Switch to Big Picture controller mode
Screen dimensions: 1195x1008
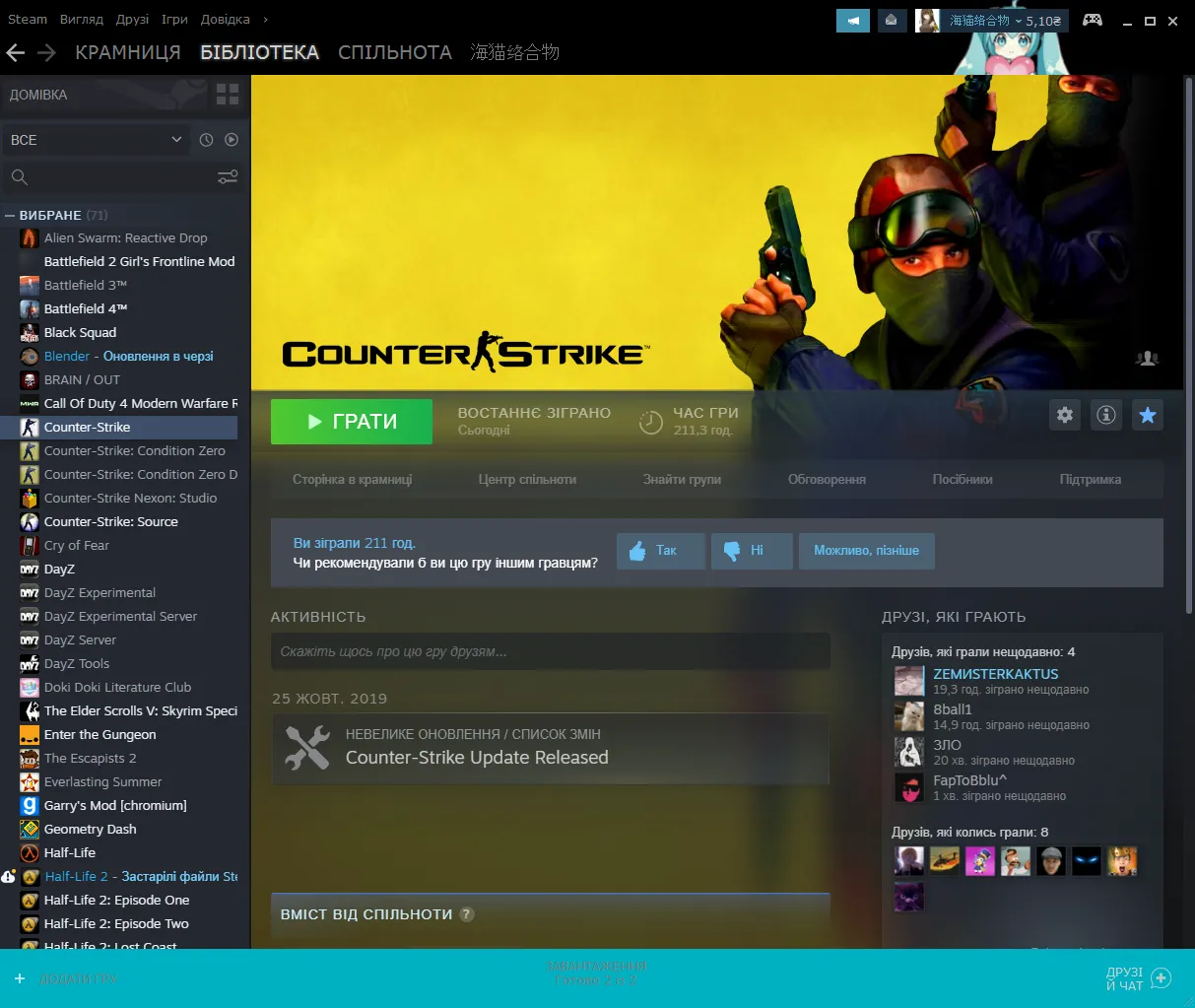coord(1092,20)
